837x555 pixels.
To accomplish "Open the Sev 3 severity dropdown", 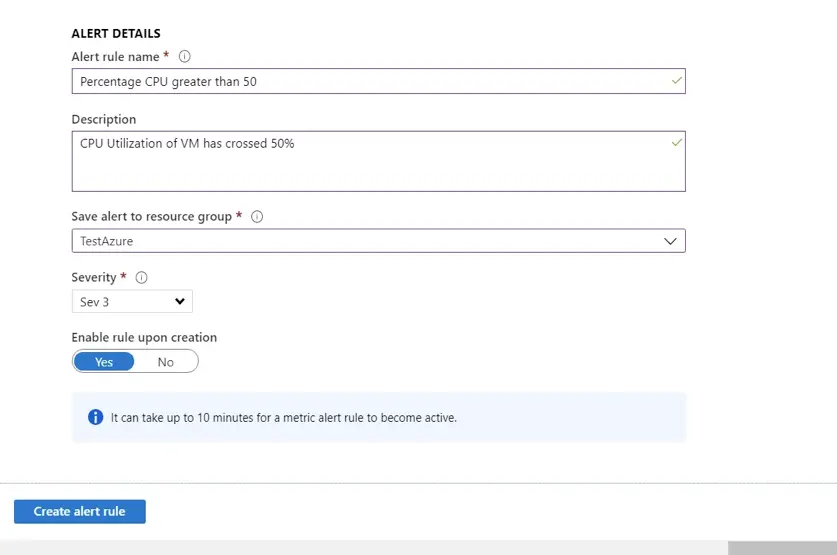I will [132, 302].
